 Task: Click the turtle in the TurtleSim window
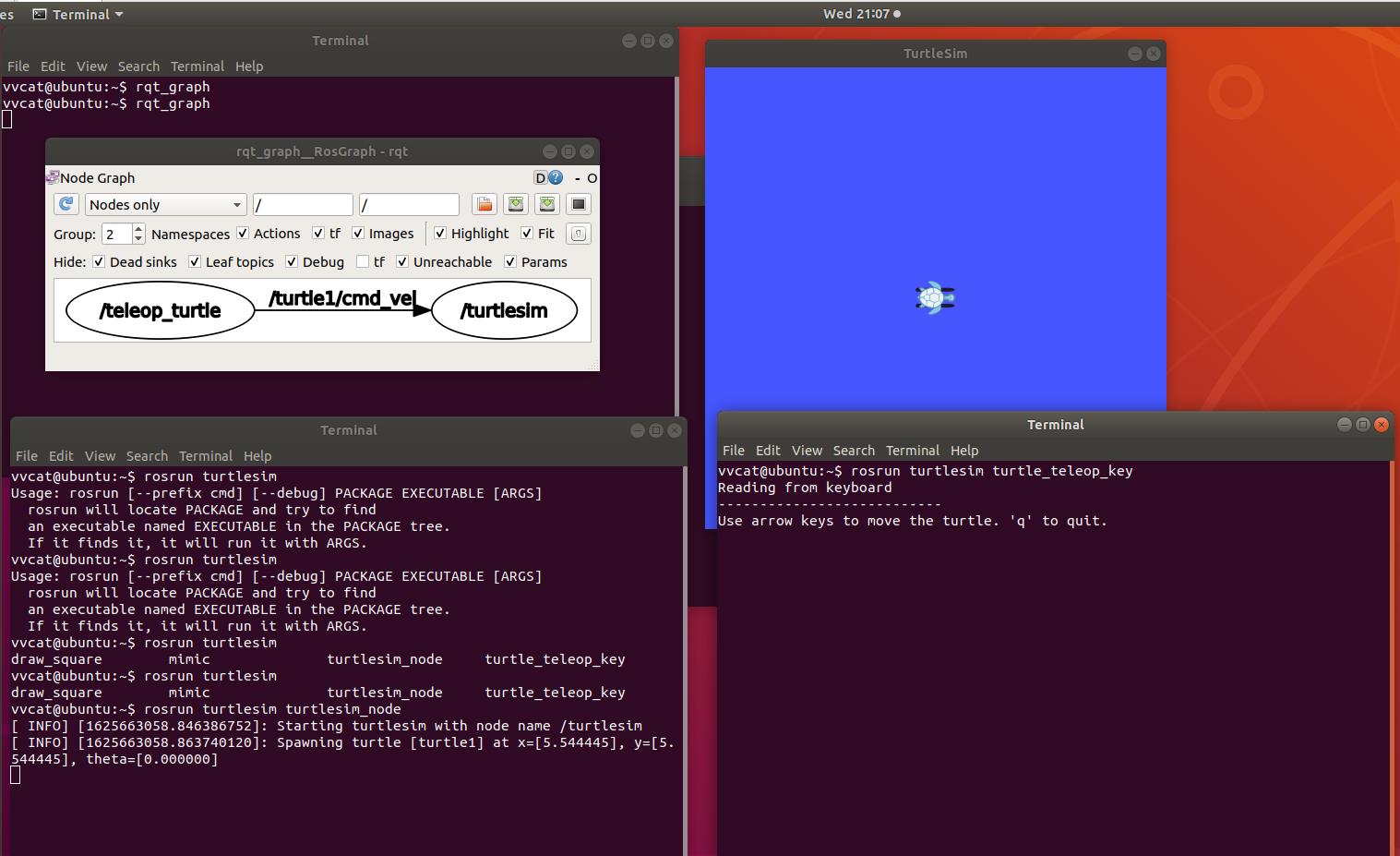[934, 297]
